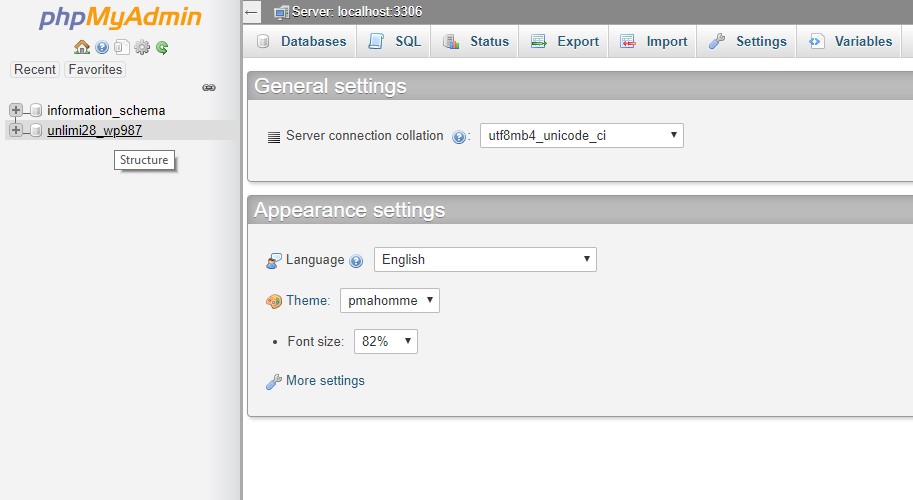The image size is (913, 500).
Task: Open the Font size dropdown
Action: (x=385, y=341)
